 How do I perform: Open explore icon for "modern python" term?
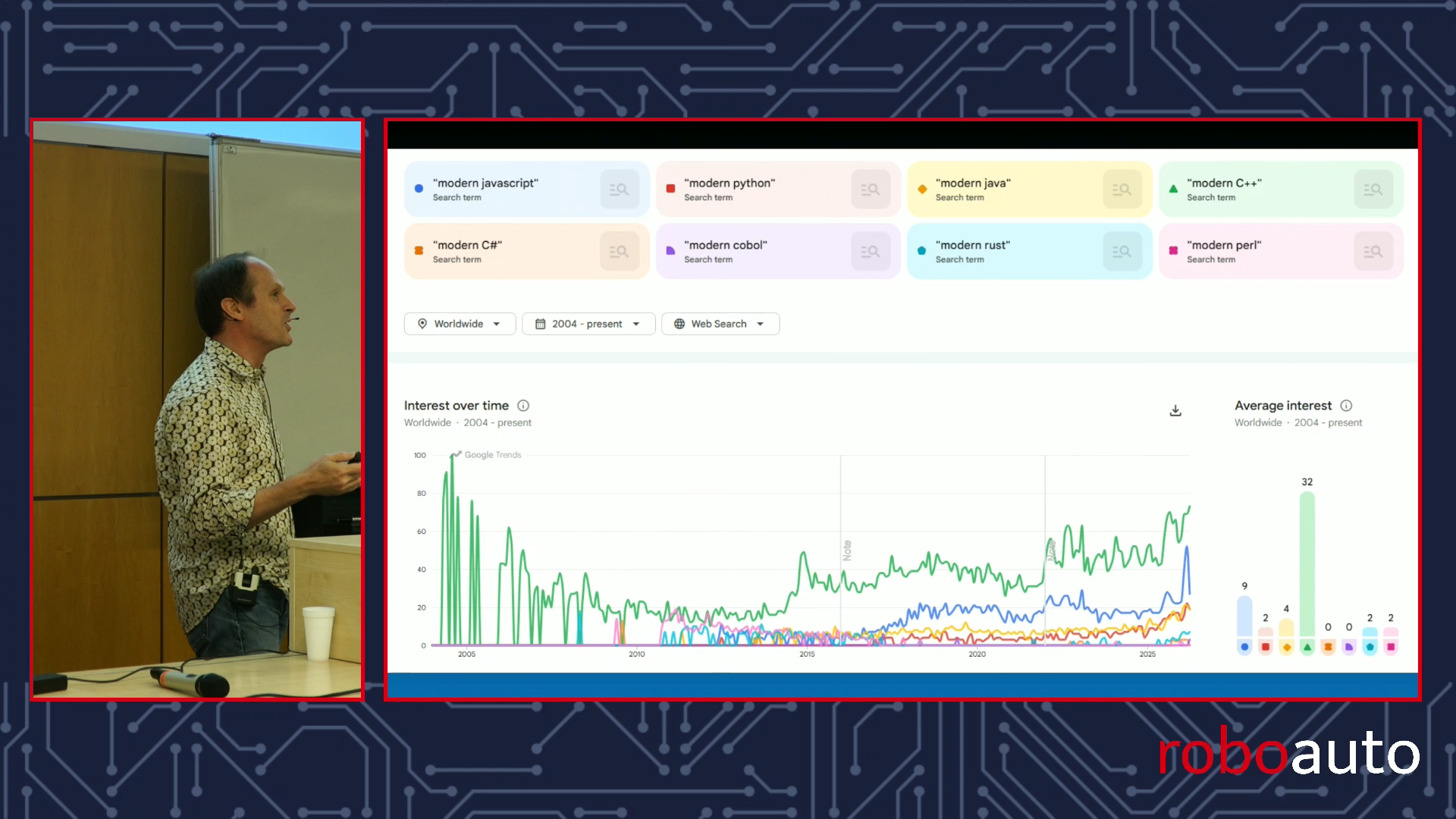871,190
